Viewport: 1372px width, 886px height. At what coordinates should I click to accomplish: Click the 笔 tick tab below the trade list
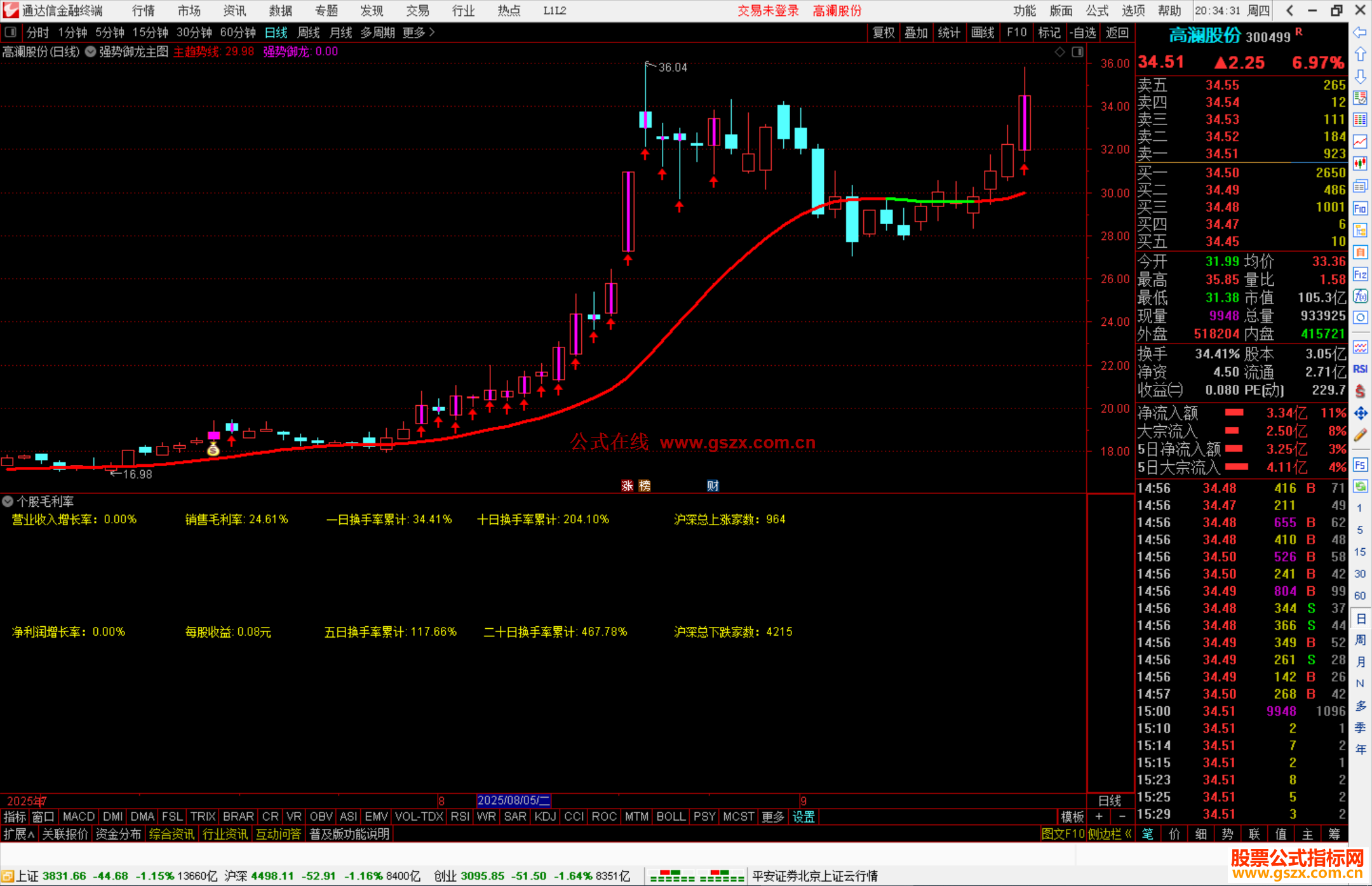1148,834
